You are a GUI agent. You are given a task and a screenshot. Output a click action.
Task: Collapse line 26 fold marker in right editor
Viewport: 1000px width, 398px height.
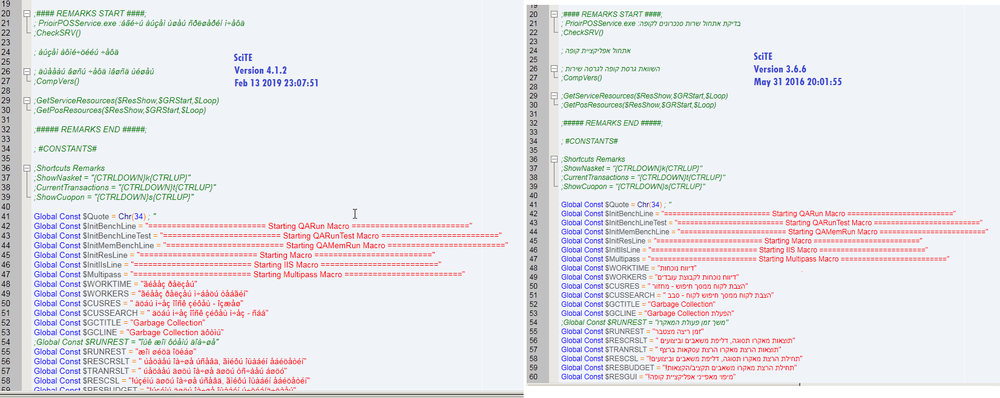click(x=554, y=68)
